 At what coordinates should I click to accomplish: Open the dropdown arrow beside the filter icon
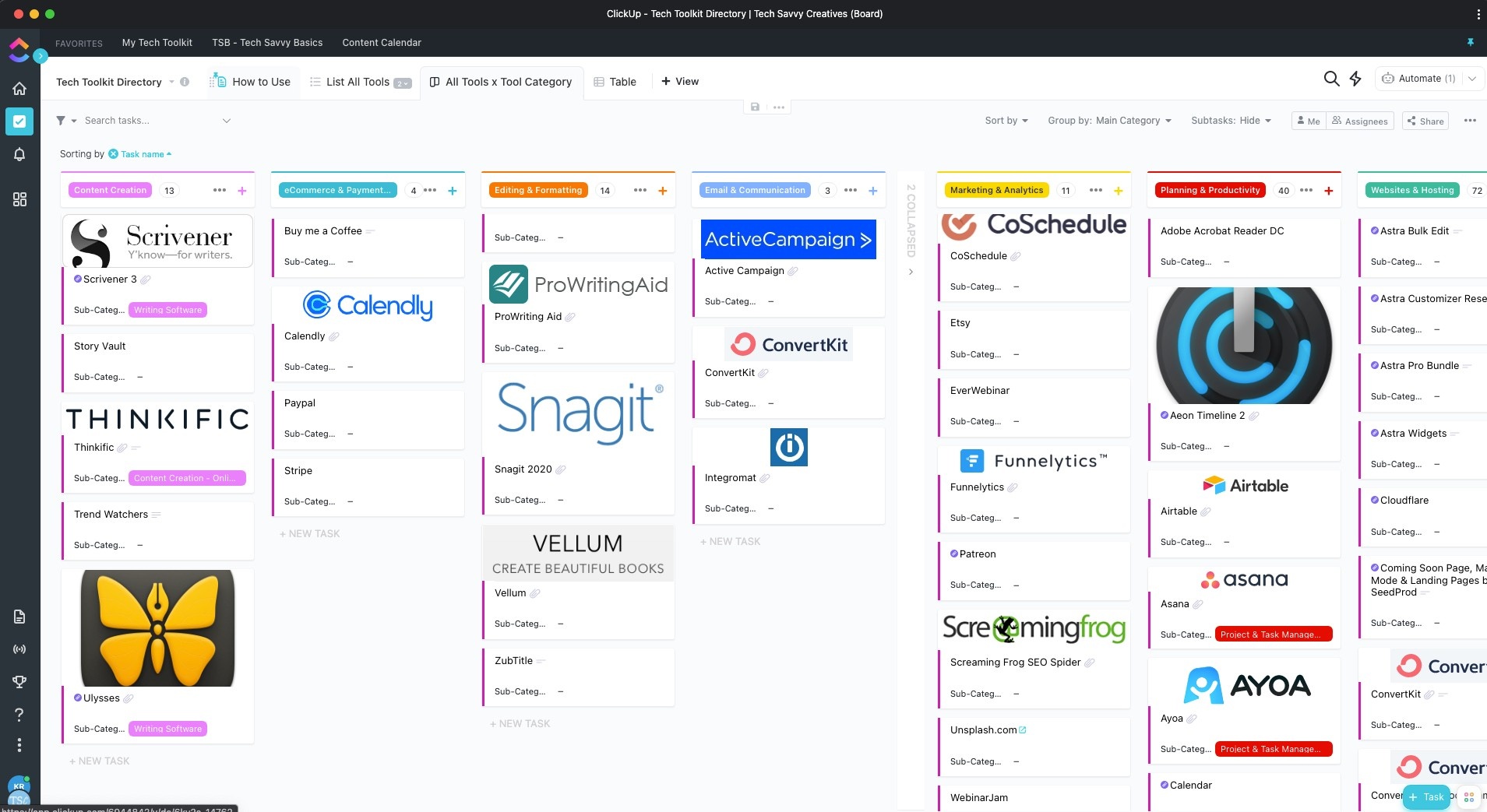click(x=74, y=121)
